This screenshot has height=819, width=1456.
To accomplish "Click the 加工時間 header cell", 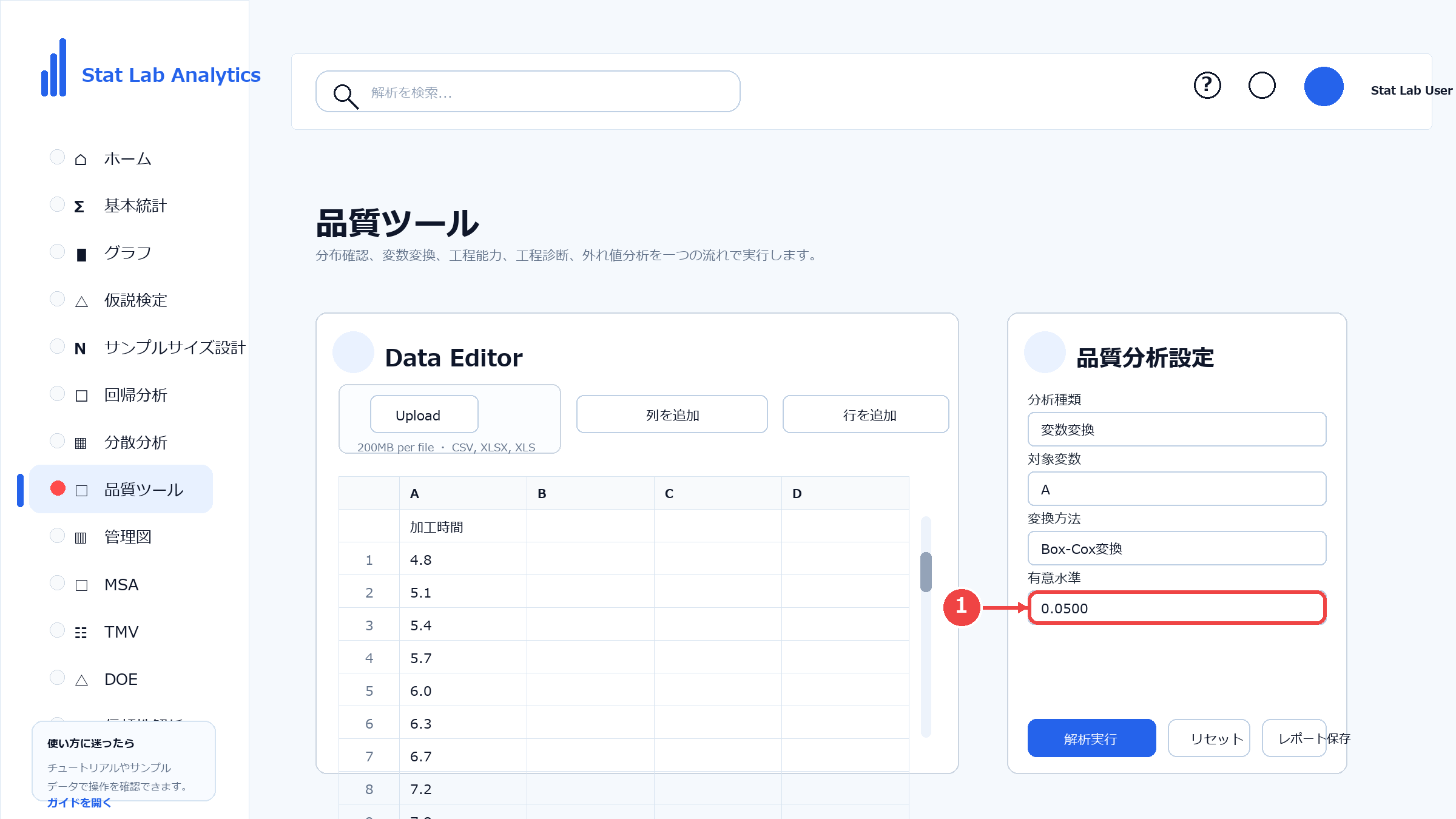I will [x=463, y=526].
